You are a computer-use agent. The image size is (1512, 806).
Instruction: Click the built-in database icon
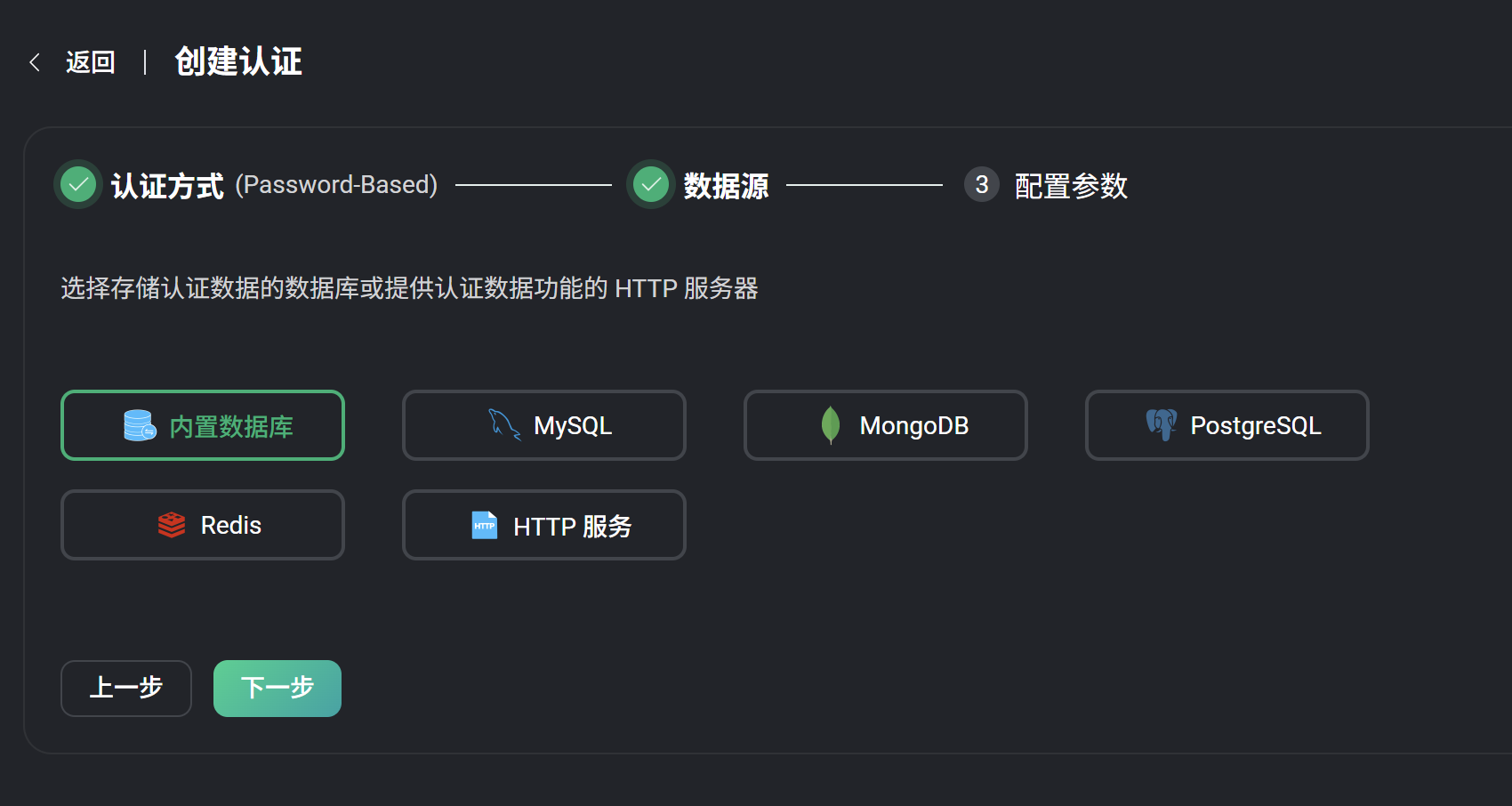(140, 425)
